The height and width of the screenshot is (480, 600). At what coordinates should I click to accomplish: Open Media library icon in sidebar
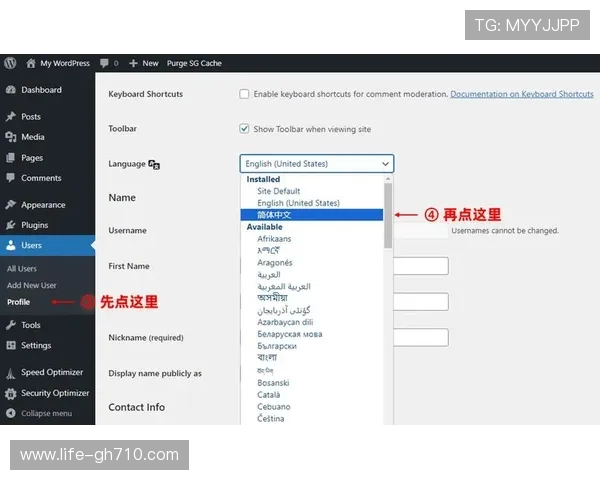click(x=10, y=137)
